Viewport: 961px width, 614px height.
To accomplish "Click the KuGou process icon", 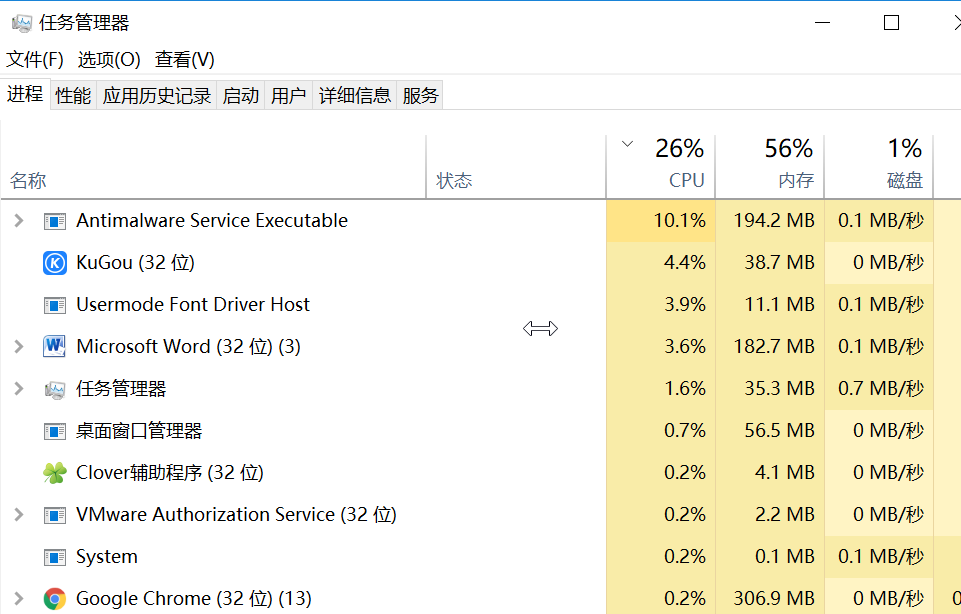I will point(55,263).
